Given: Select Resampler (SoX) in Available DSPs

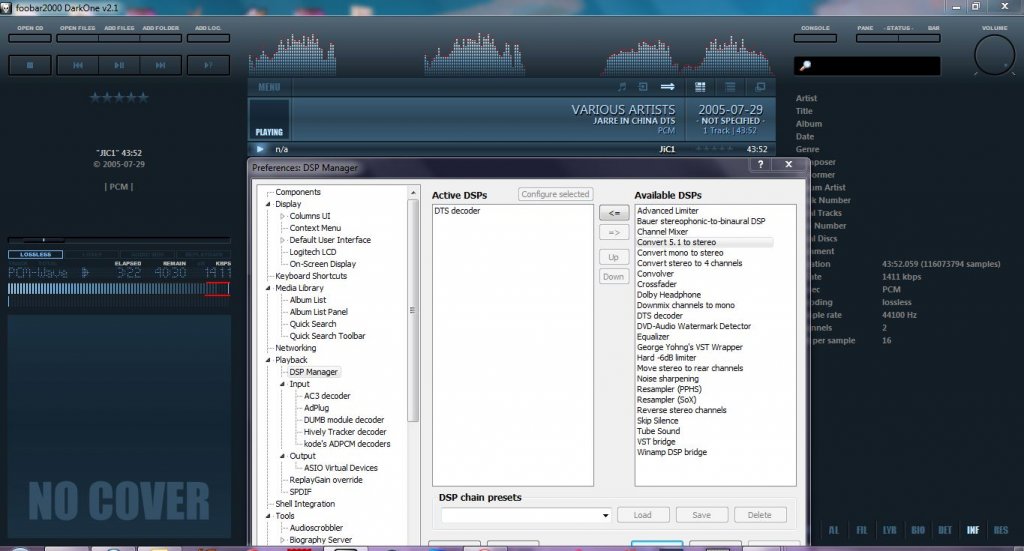Looking at the screenshot, I should point(666,400).
